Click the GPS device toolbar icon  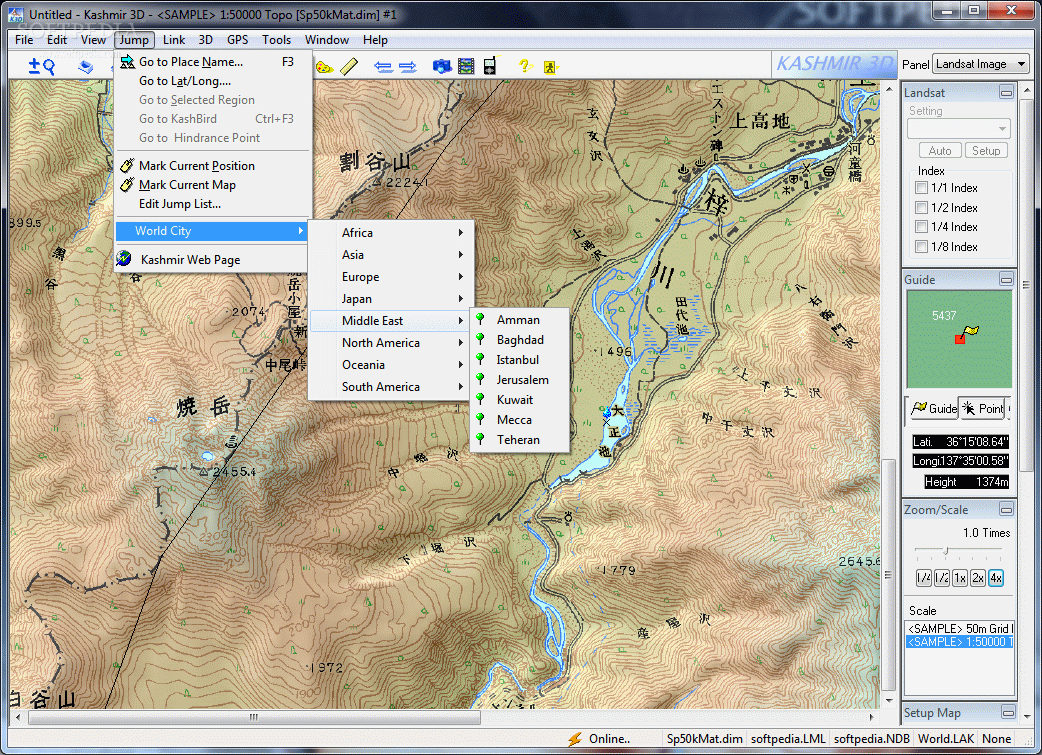(x=490, y=66)
